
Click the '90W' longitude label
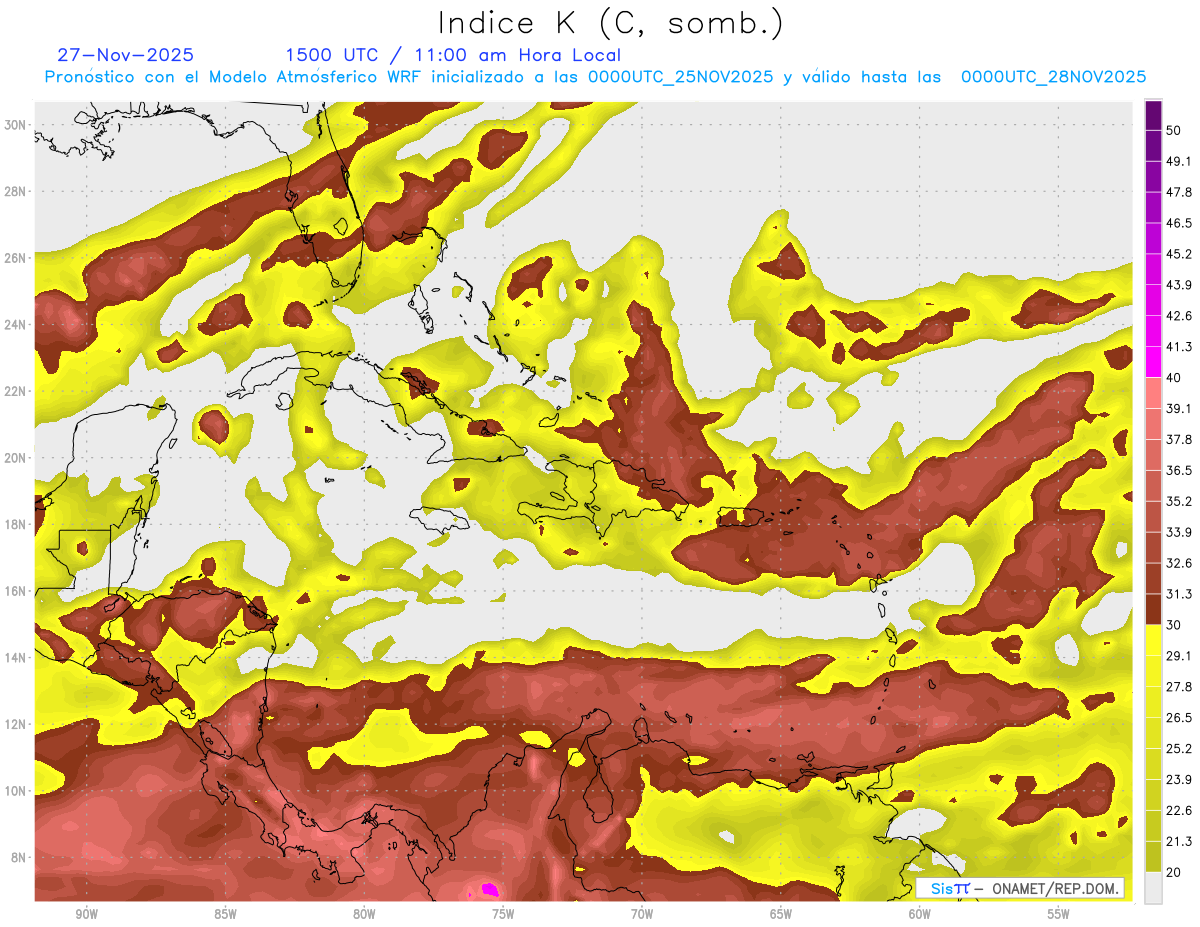click(x=86, y=914)
